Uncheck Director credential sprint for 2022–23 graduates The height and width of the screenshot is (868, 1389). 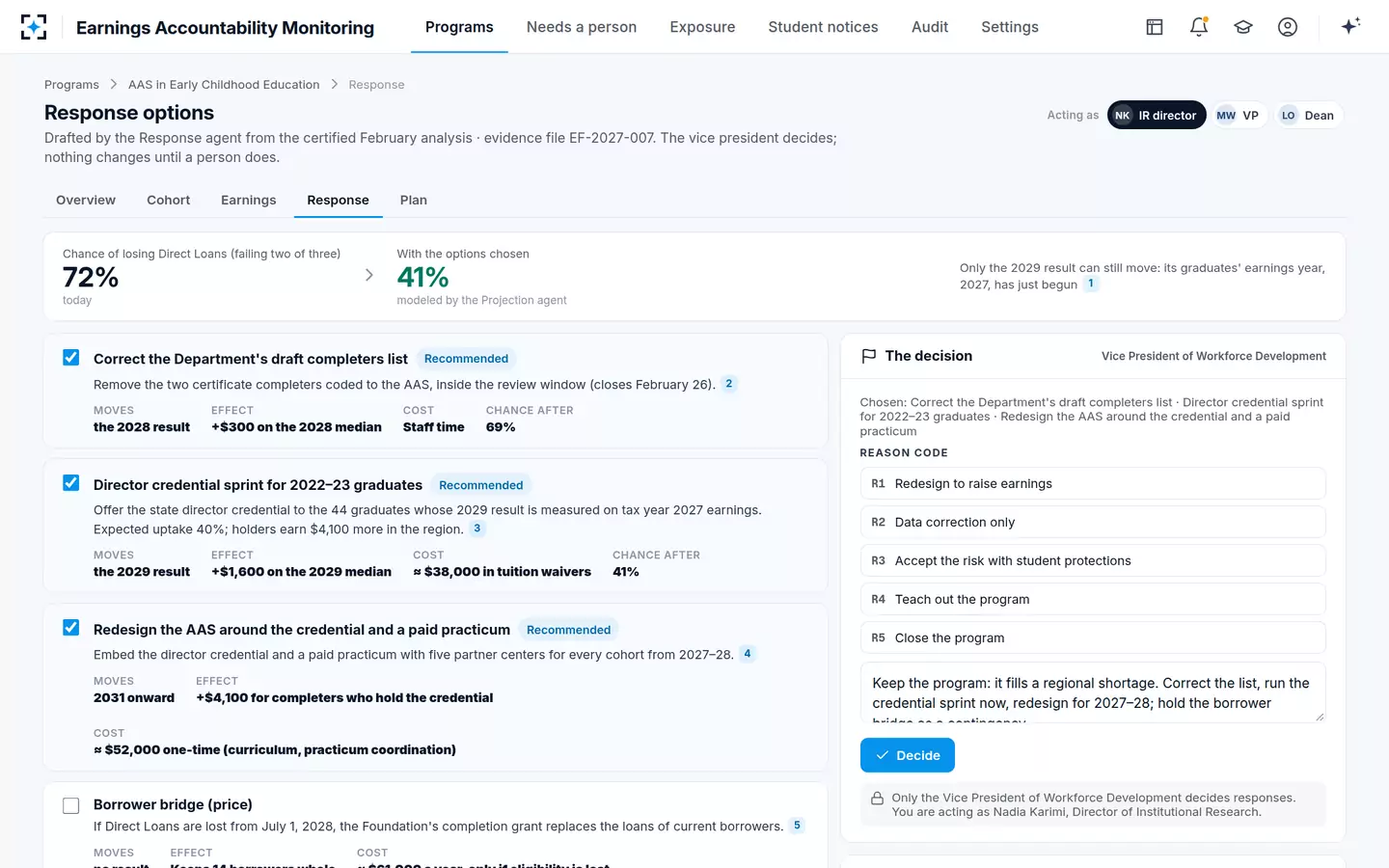coord(71,483)
